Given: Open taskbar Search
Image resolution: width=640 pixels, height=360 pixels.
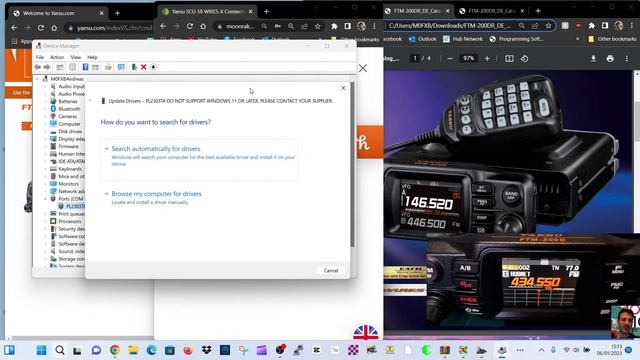Looking at the screenshot, I should pyautogui.click(x=60, y=350).
